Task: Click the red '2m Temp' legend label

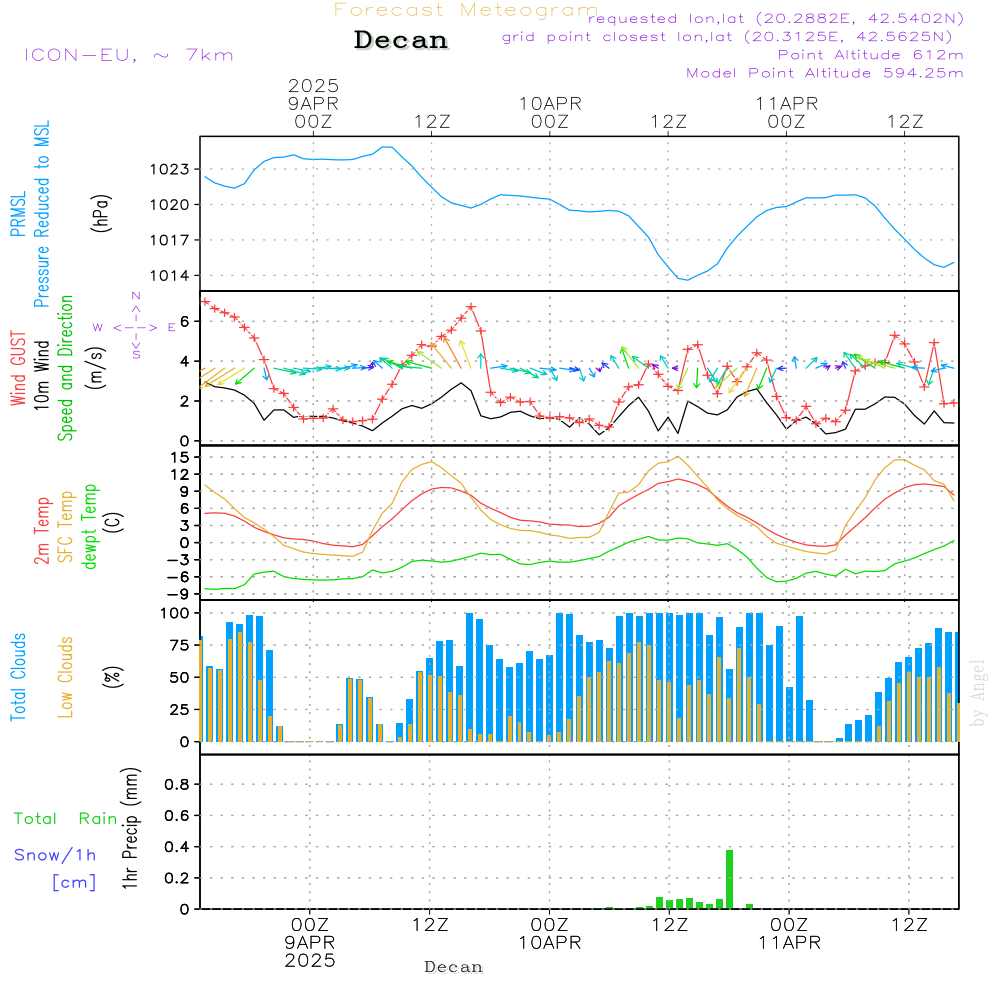Action: (41, 531)
